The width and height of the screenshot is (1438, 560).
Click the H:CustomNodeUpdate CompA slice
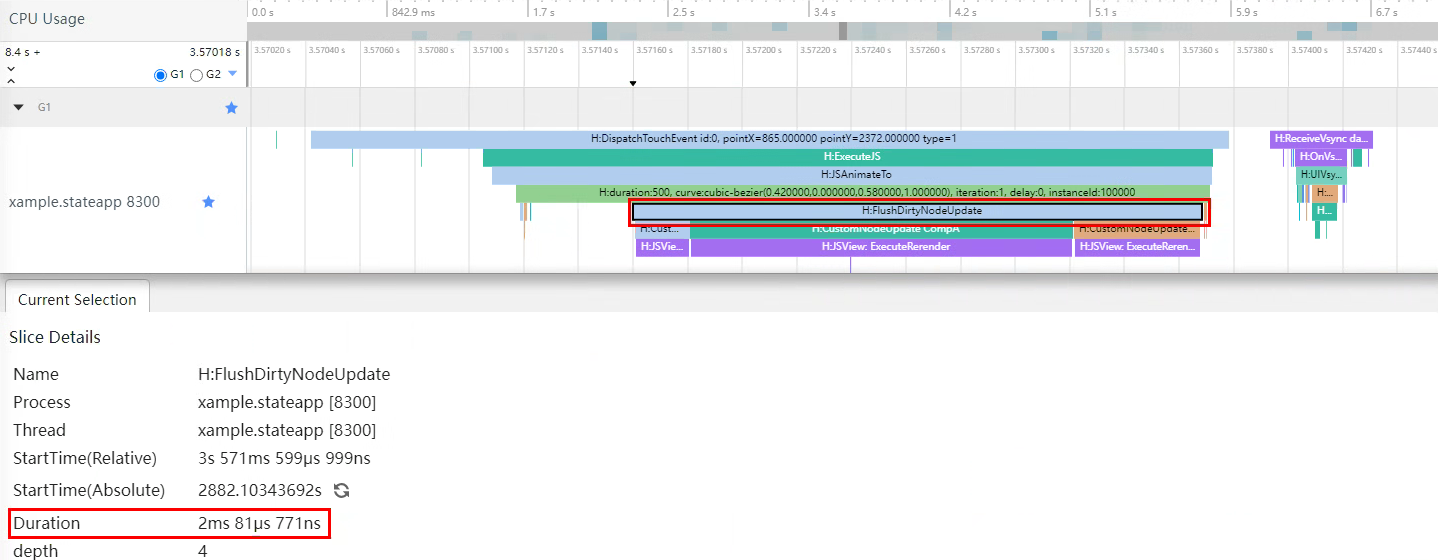pos(880,231)
